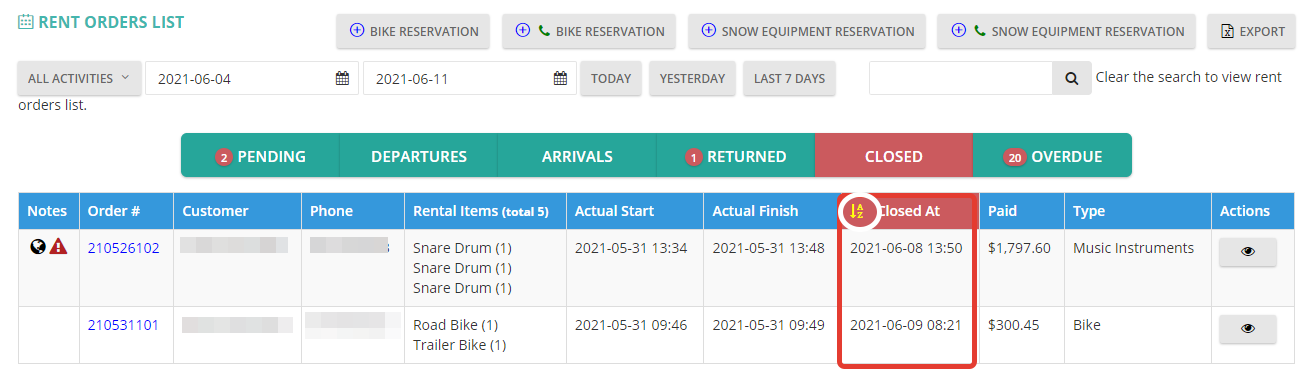1312x376 pixels.
Task: Open the Returned tab
Action: tap(735, 156)
